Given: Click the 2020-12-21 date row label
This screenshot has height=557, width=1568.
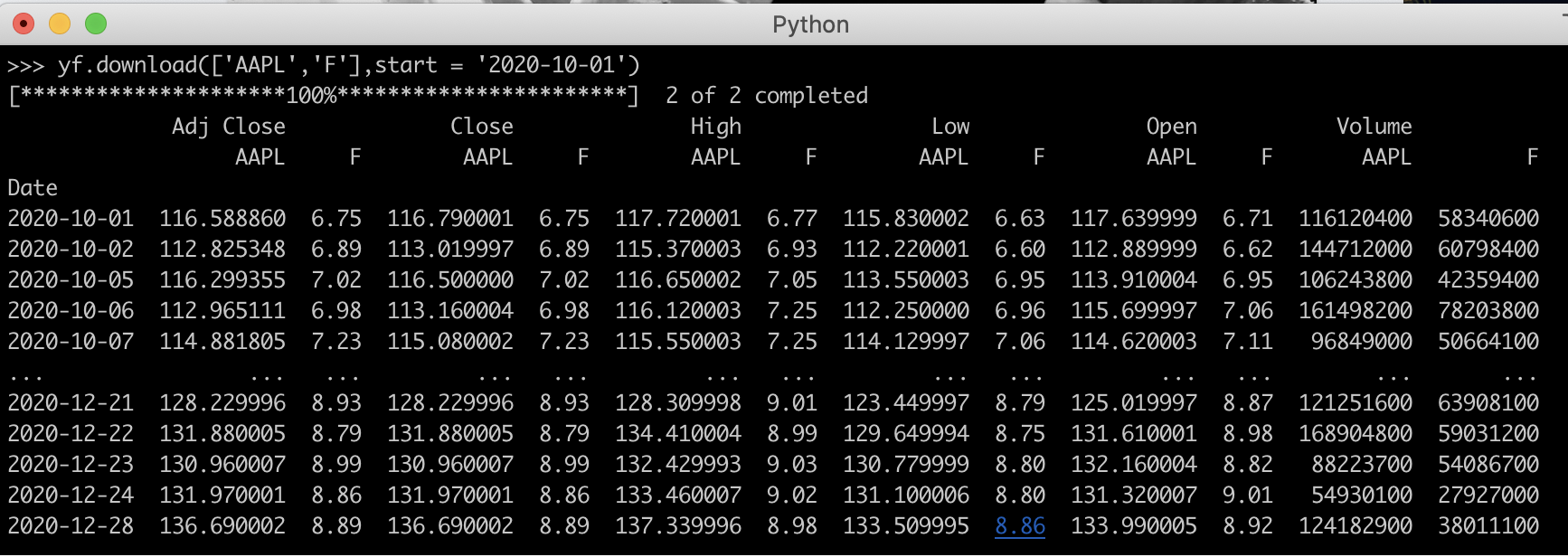Looking at the screenshot, I should click(x=71, y=403).
